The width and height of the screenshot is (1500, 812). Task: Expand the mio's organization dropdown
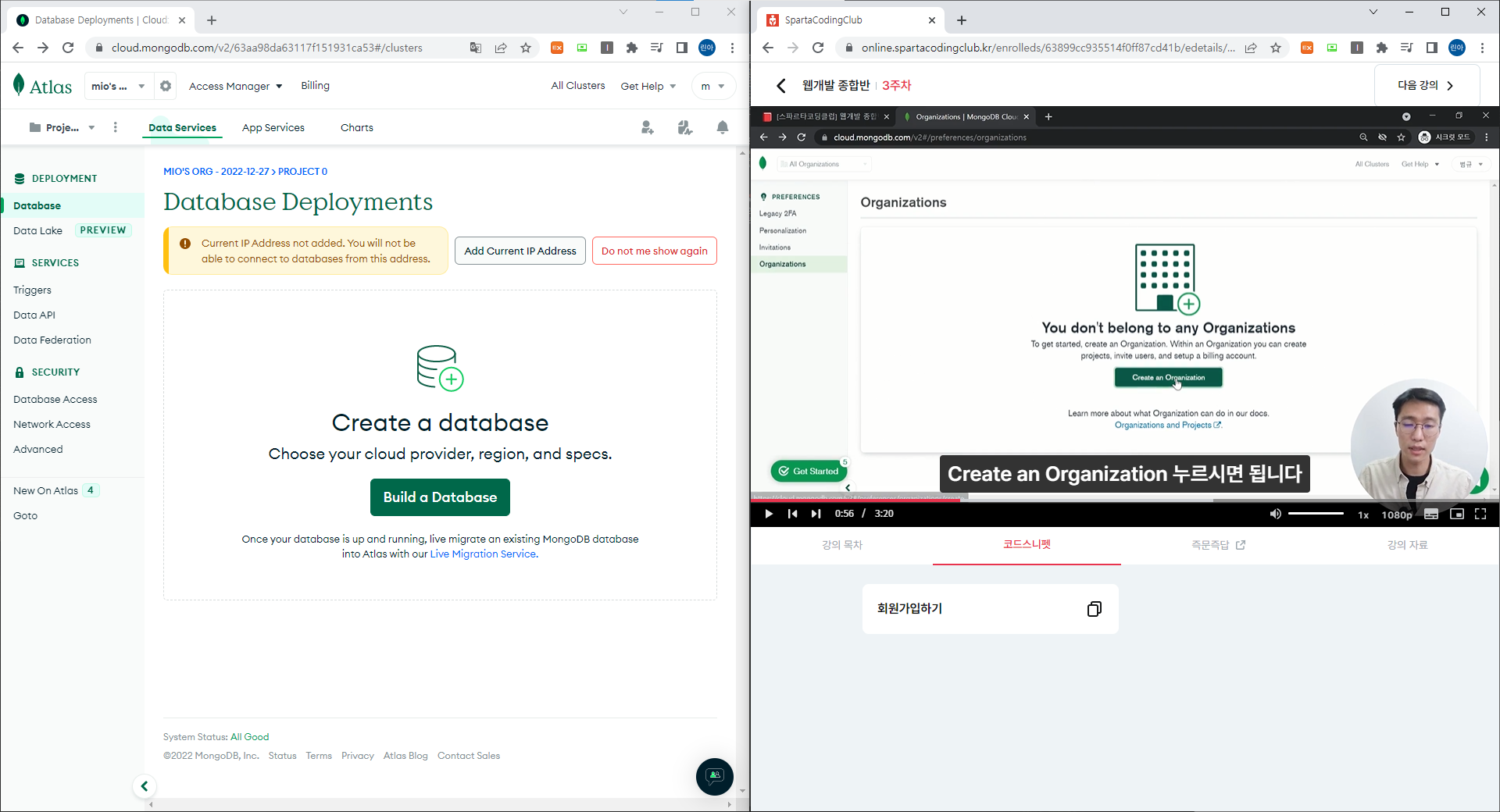point(118,86)
